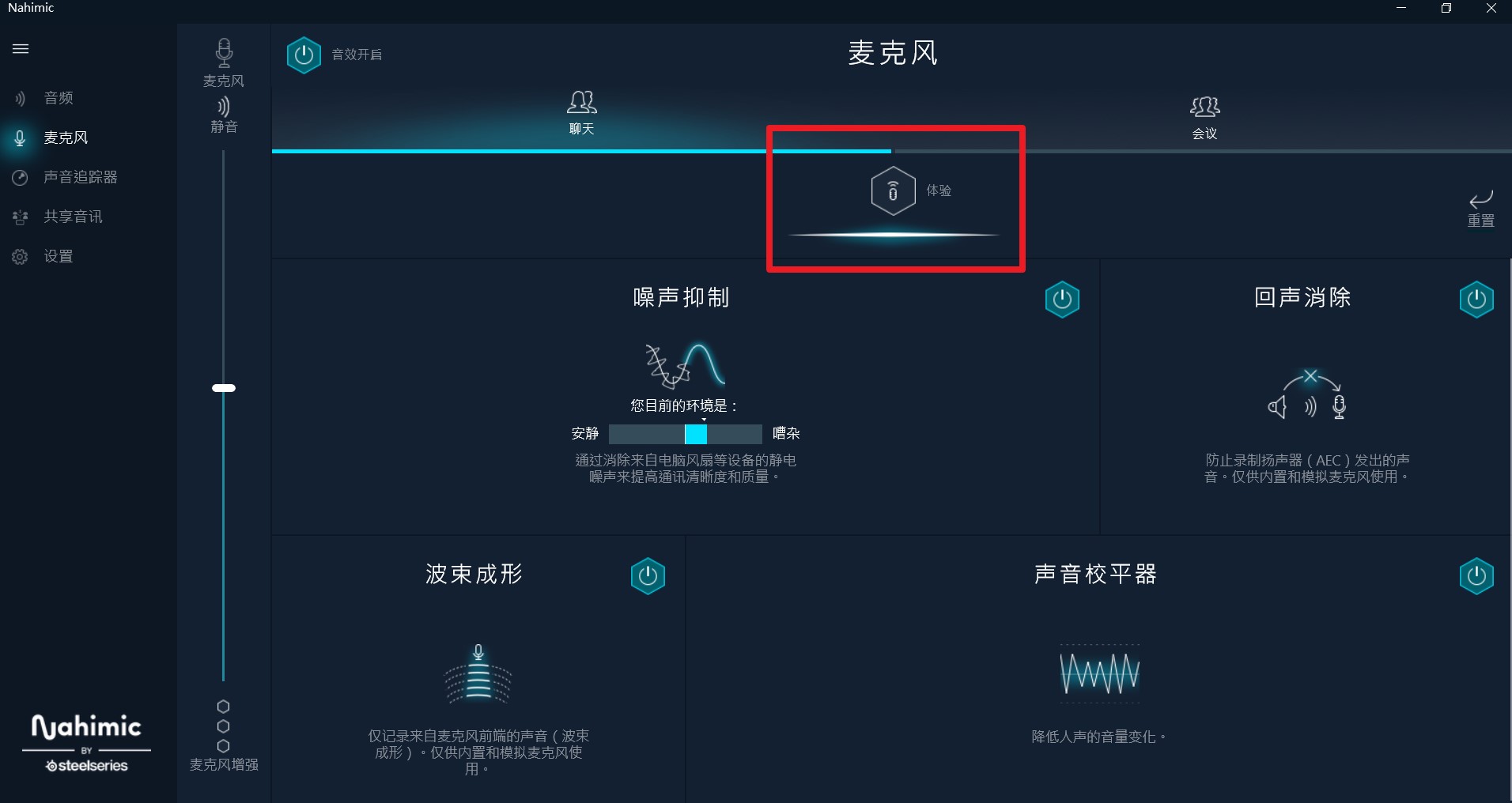Click the 重置 reset arrow icon
This screenshot has width=1512, height=803.
tap(1480, 198)
